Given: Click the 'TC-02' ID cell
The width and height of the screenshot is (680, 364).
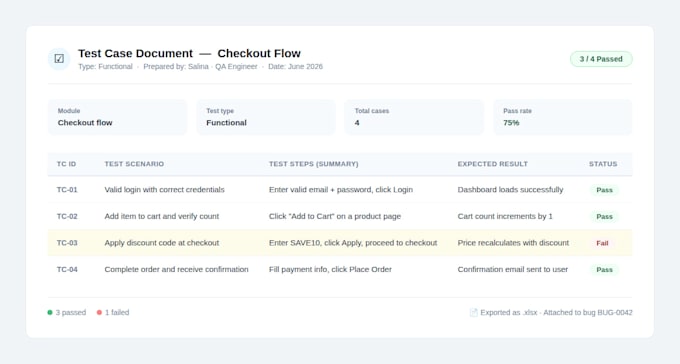Looking at the screenshot, I should pos(67,216).
